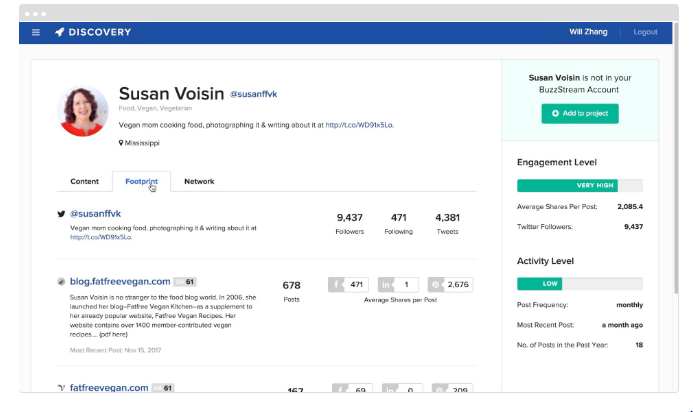Click the Logout link

point(645,32)
